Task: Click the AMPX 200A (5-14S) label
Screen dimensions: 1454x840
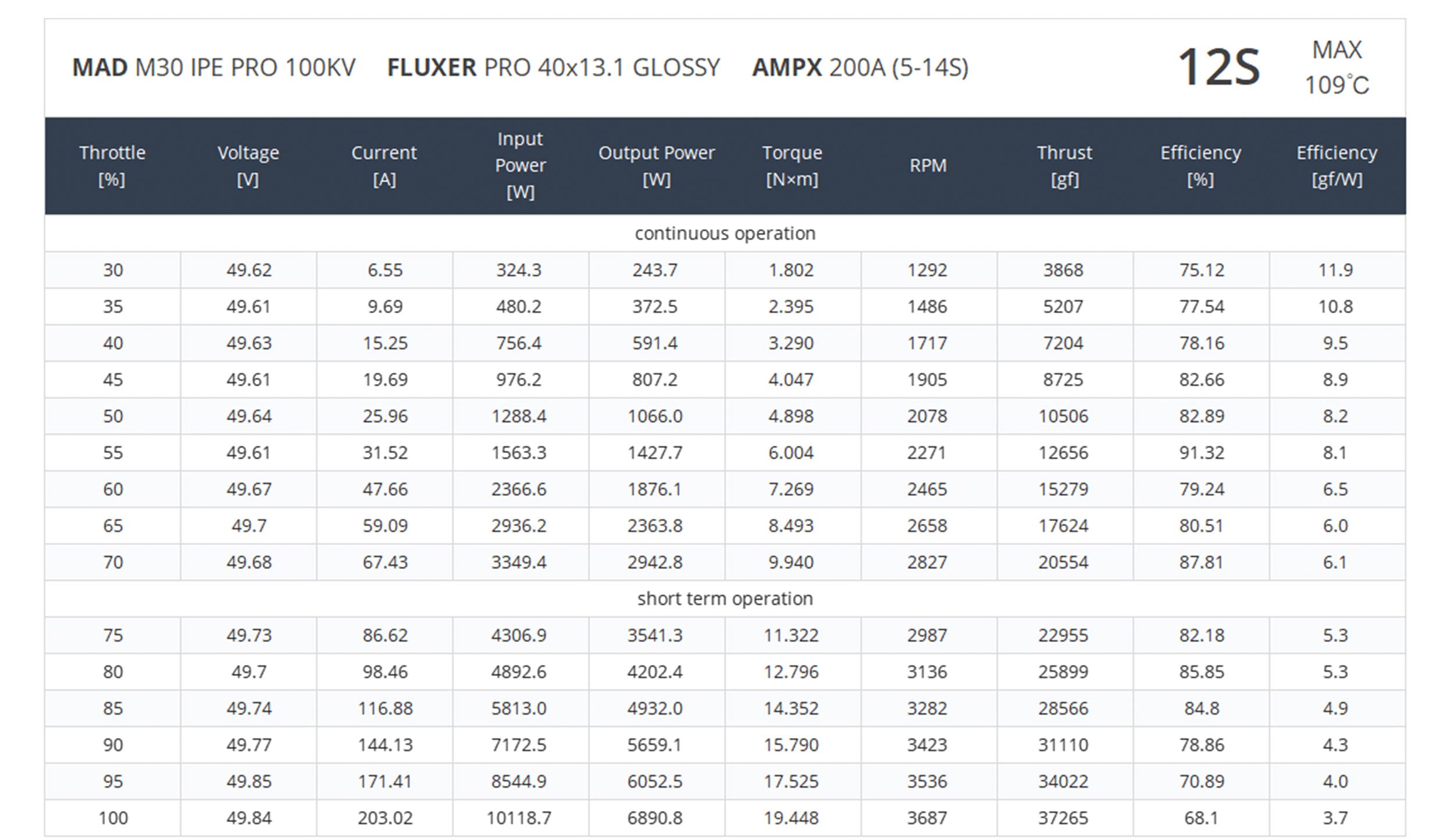Action: tap(860, 68)
